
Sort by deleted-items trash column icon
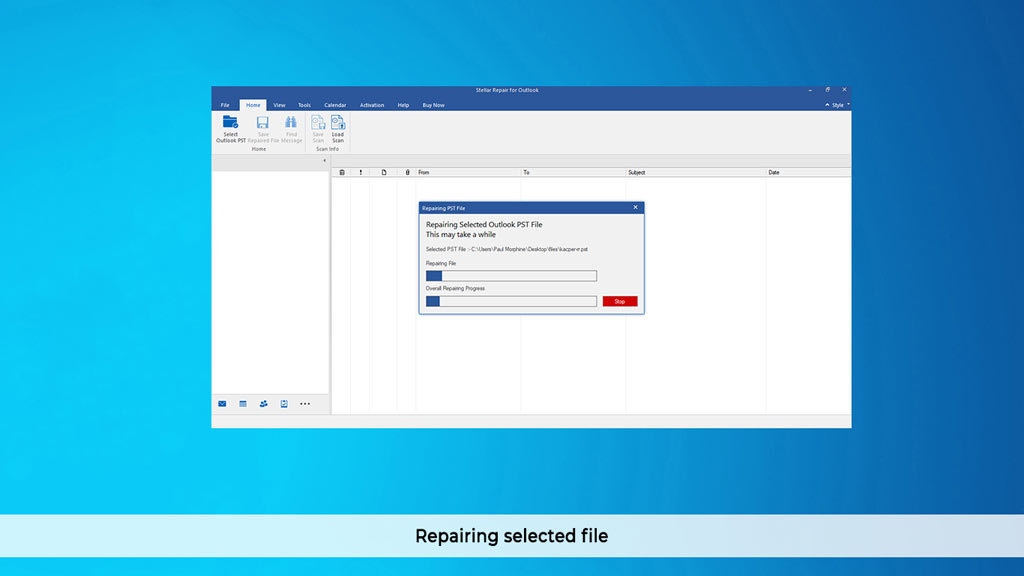(x=342, y=172)
